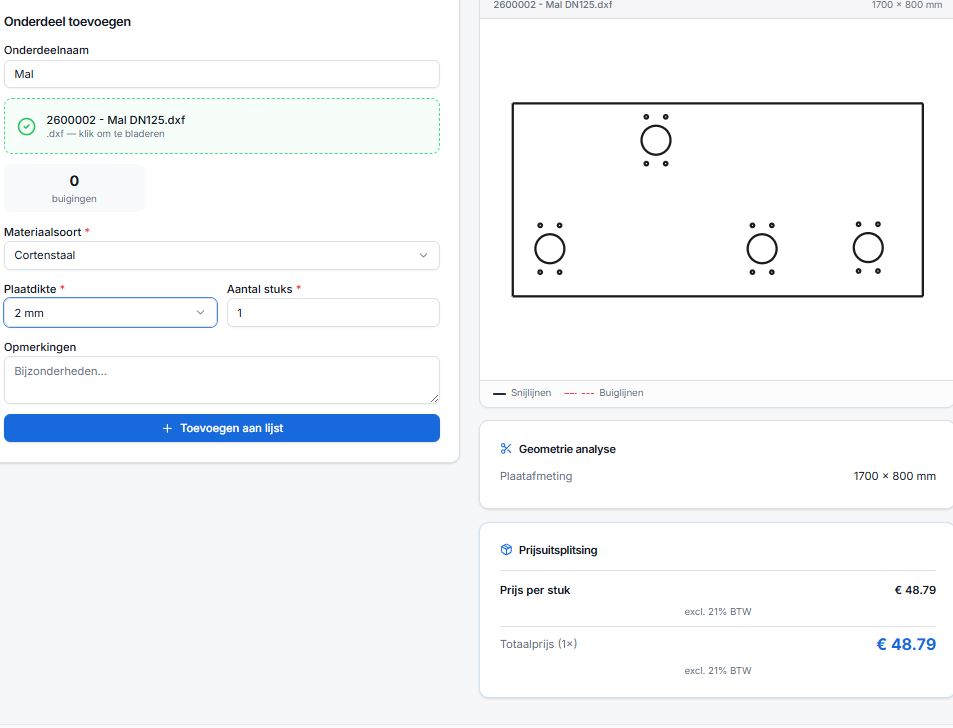Click the scissors icon beside Geometrie analyse
The image size is (953, 728).
(506, 449)
